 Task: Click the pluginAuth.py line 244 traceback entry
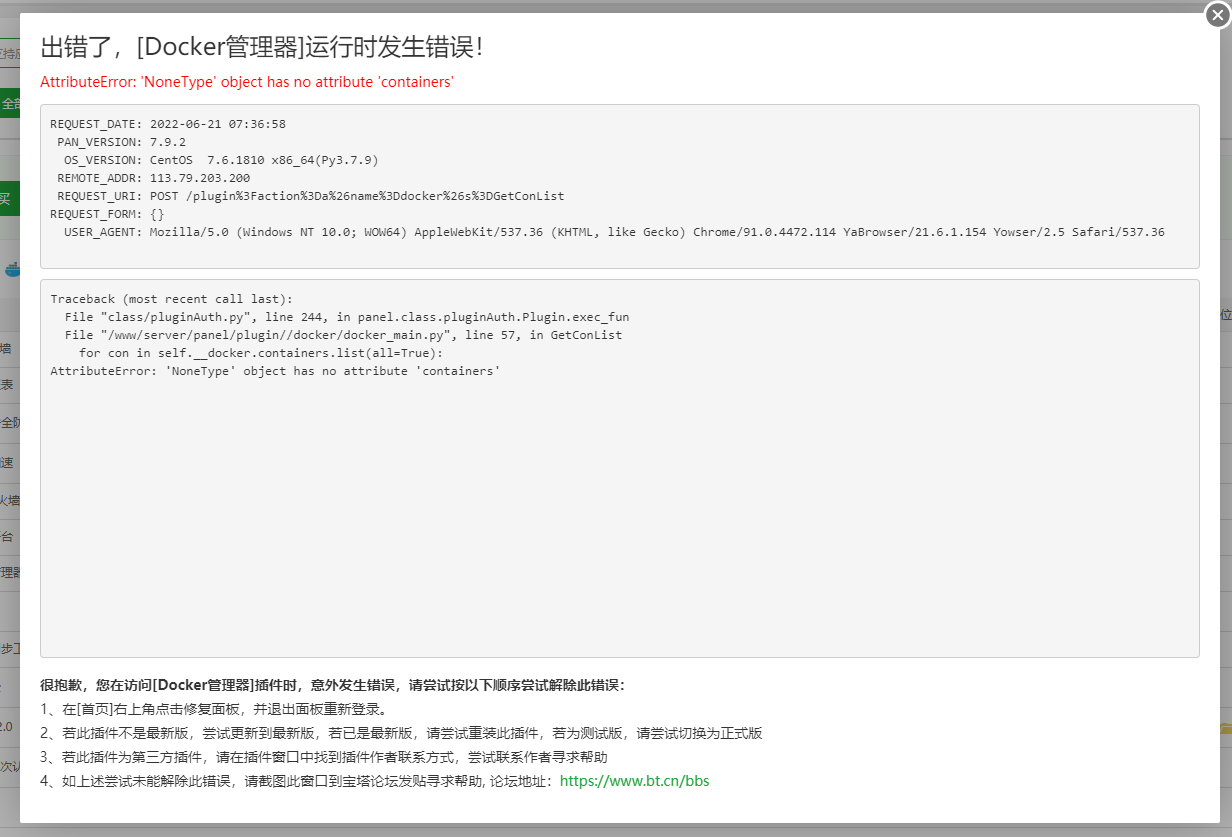tap(347, 317)
